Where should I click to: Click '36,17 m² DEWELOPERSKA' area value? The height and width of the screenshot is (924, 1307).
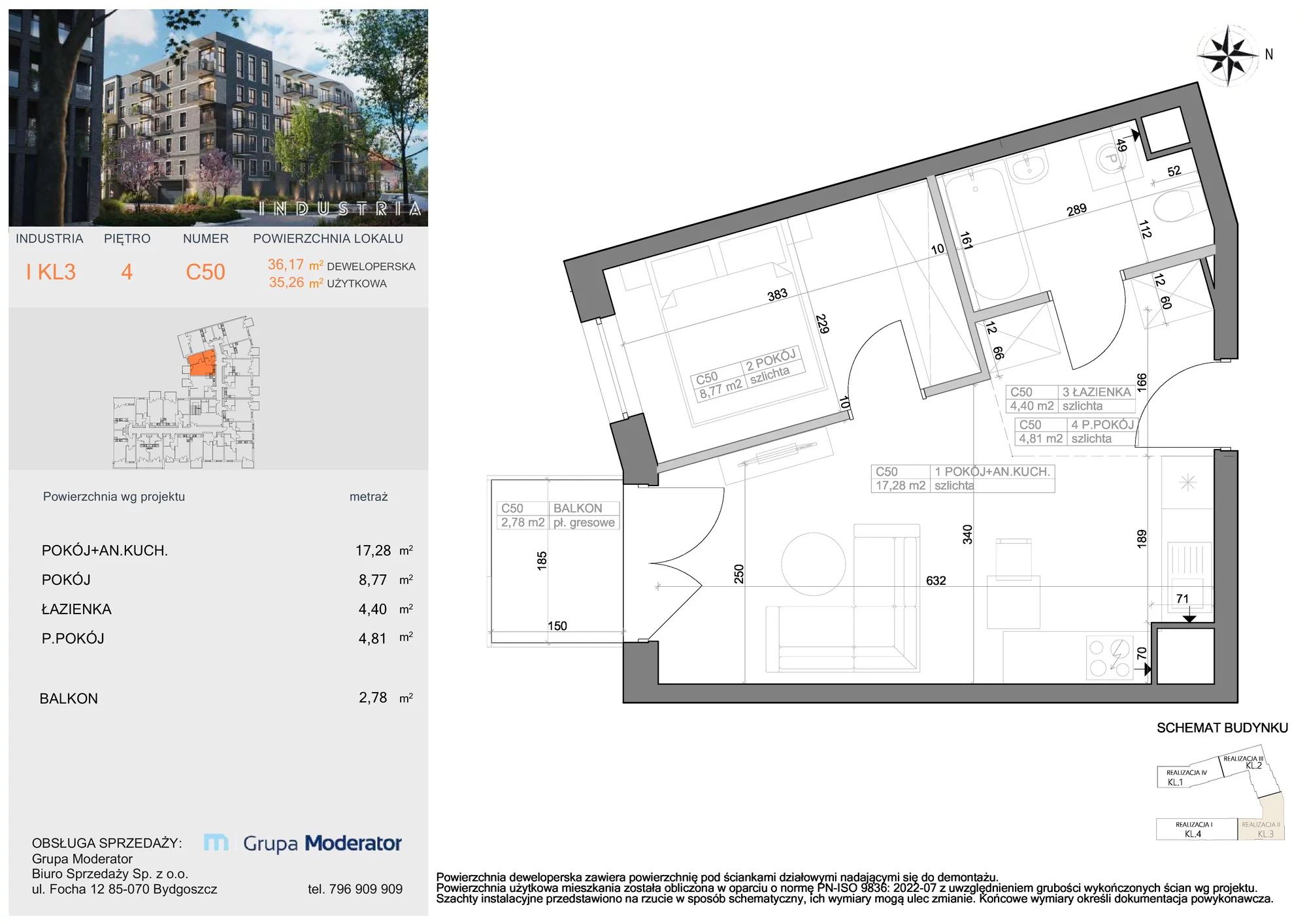[341, 265]
